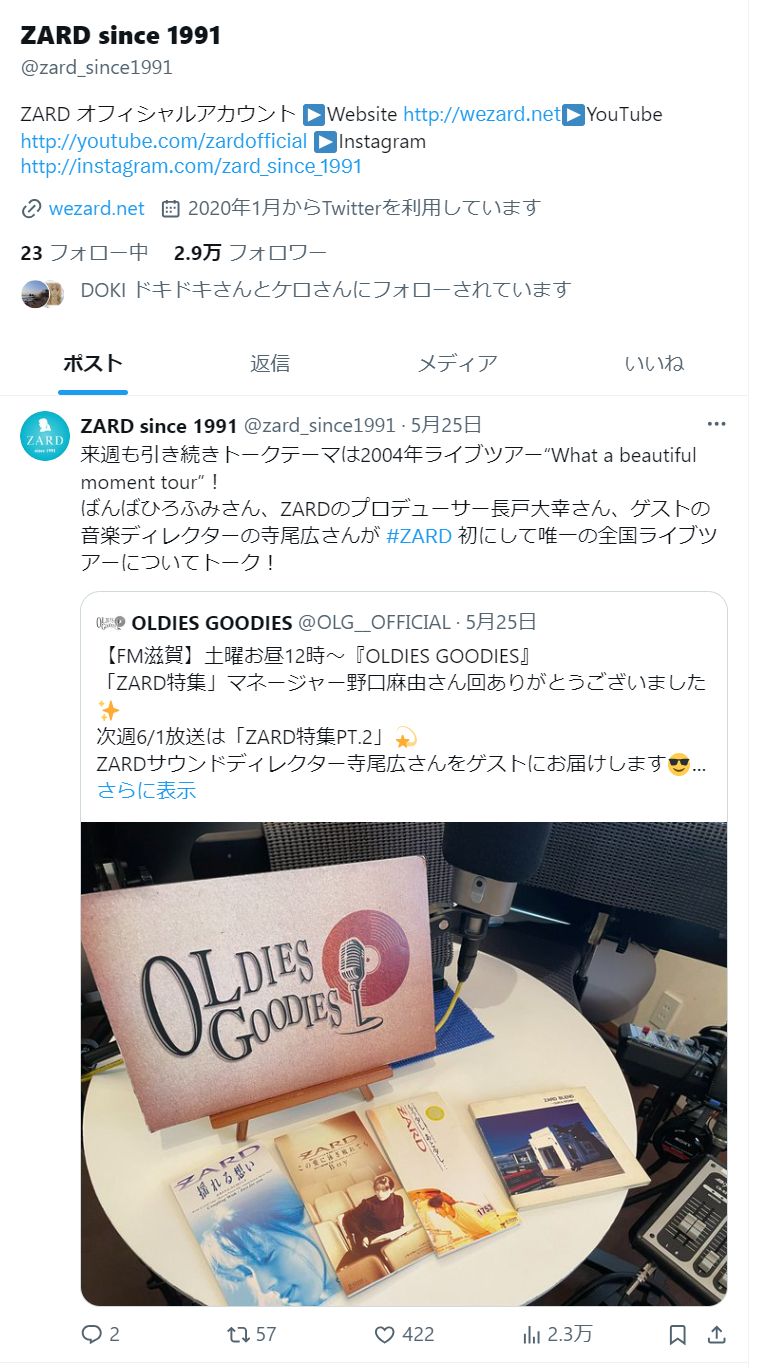This screenshot has width=778, height=1368.
Task: Bookmark the post with the bookmark icon
Action: point(677,1334)
